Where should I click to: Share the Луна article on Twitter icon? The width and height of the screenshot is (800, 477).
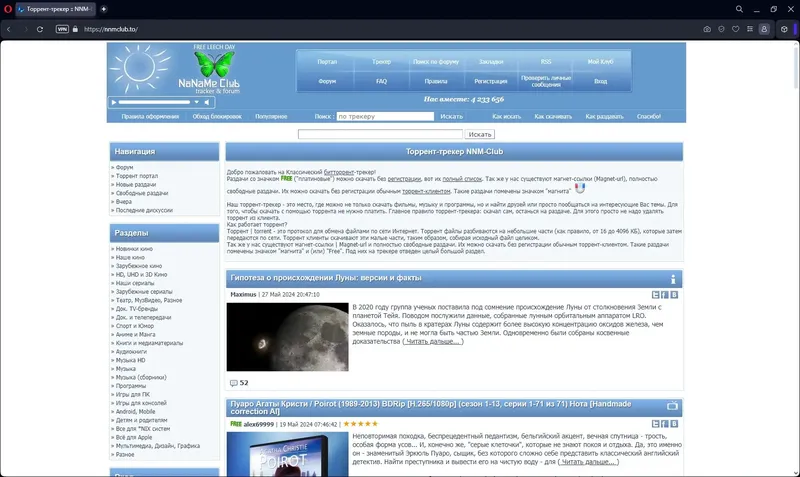coord(656,295)
